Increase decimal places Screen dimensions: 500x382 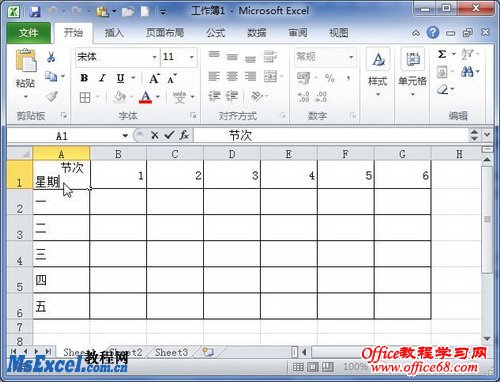pos(303,97)
